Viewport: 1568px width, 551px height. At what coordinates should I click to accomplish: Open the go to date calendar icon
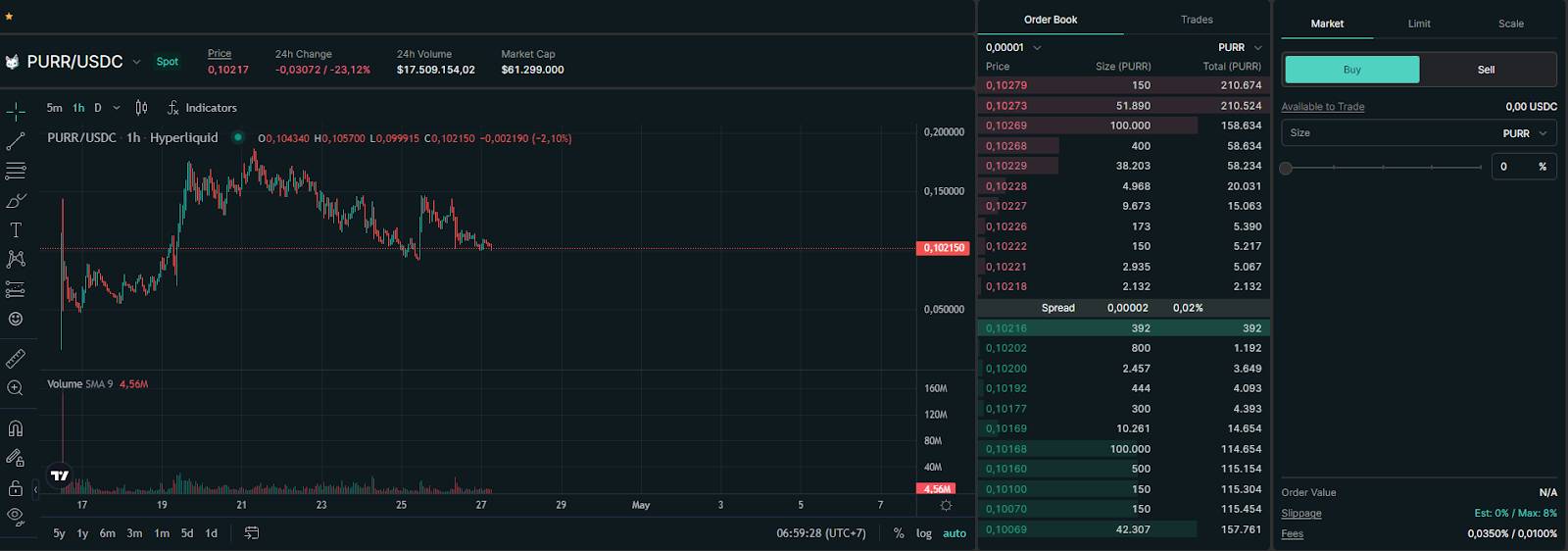[252, 533]
